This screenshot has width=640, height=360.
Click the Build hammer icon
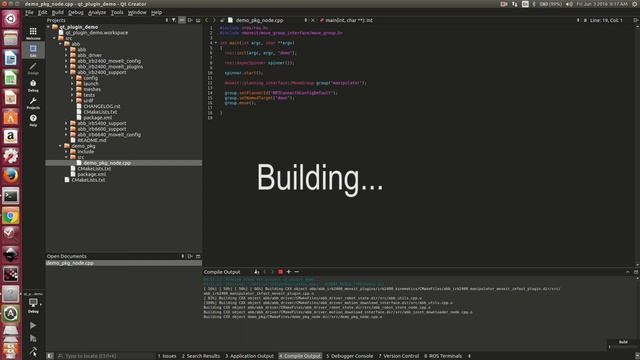(33, 351)
